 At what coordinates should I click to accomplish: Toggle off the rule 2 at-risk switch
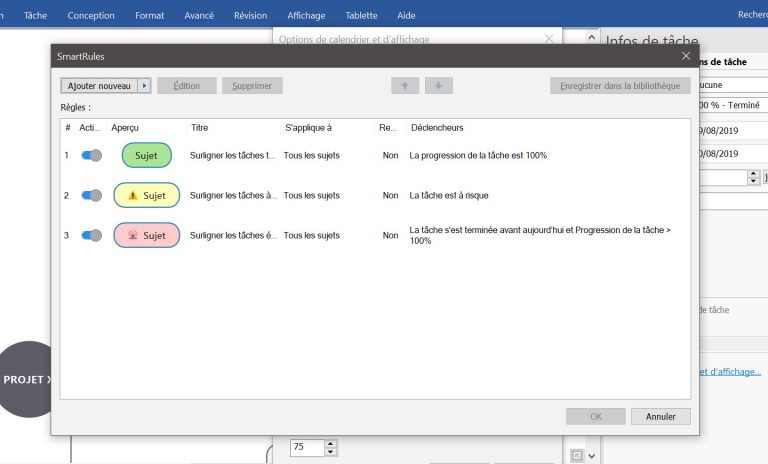pos(91,195)
